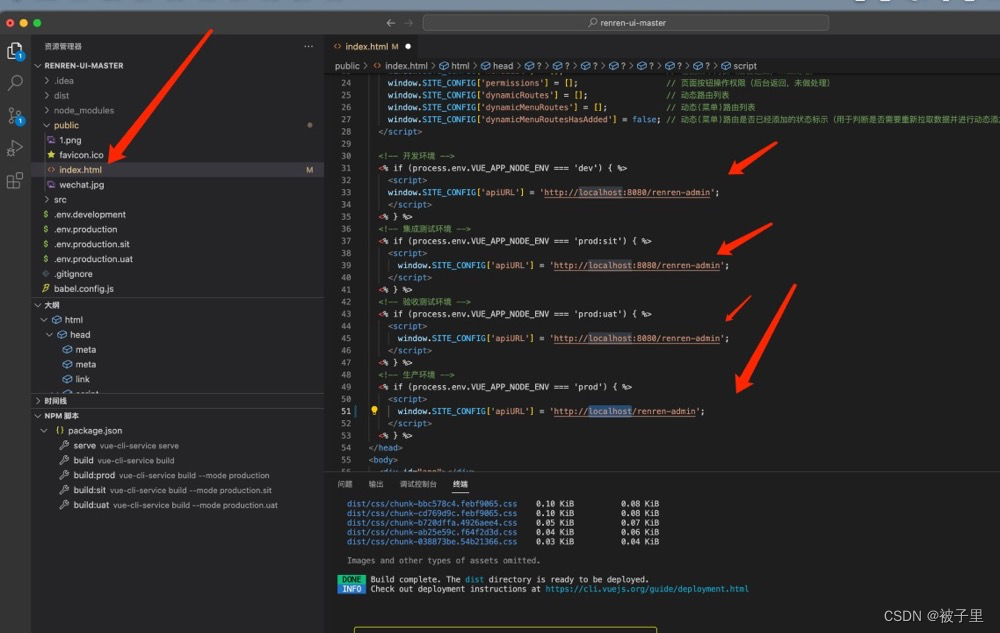The height and width of the screenshot is (633, 1000).
Task: Click the dist link in build message
Action: point(474,579)
